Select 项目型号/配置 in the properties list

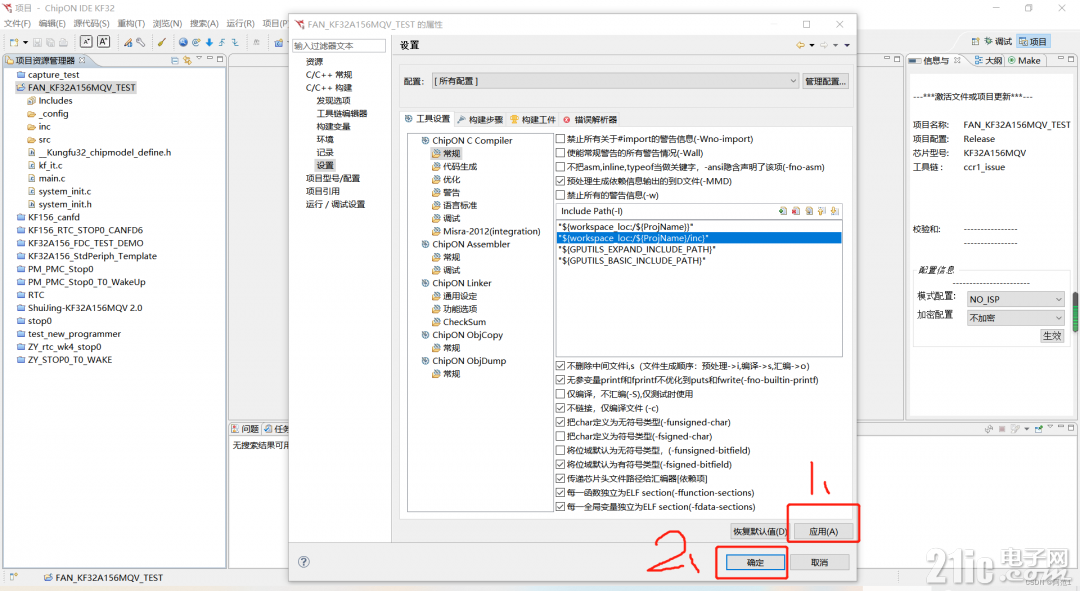333,178
